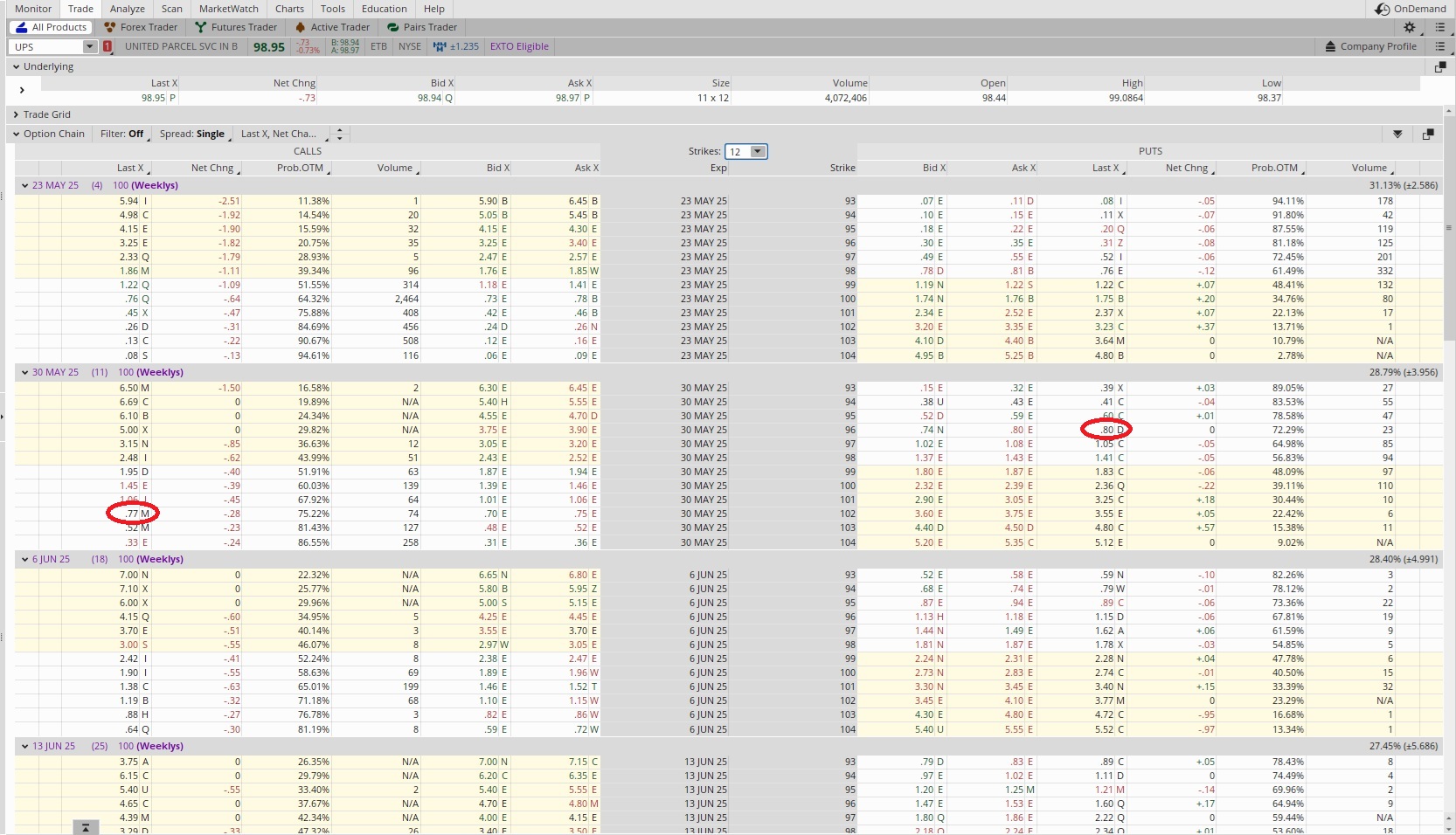Click the 23 MAY implied volatility 31.13% (±2.586)
The height and width of the screenshot is (835, 1456).
point(1404,185)
